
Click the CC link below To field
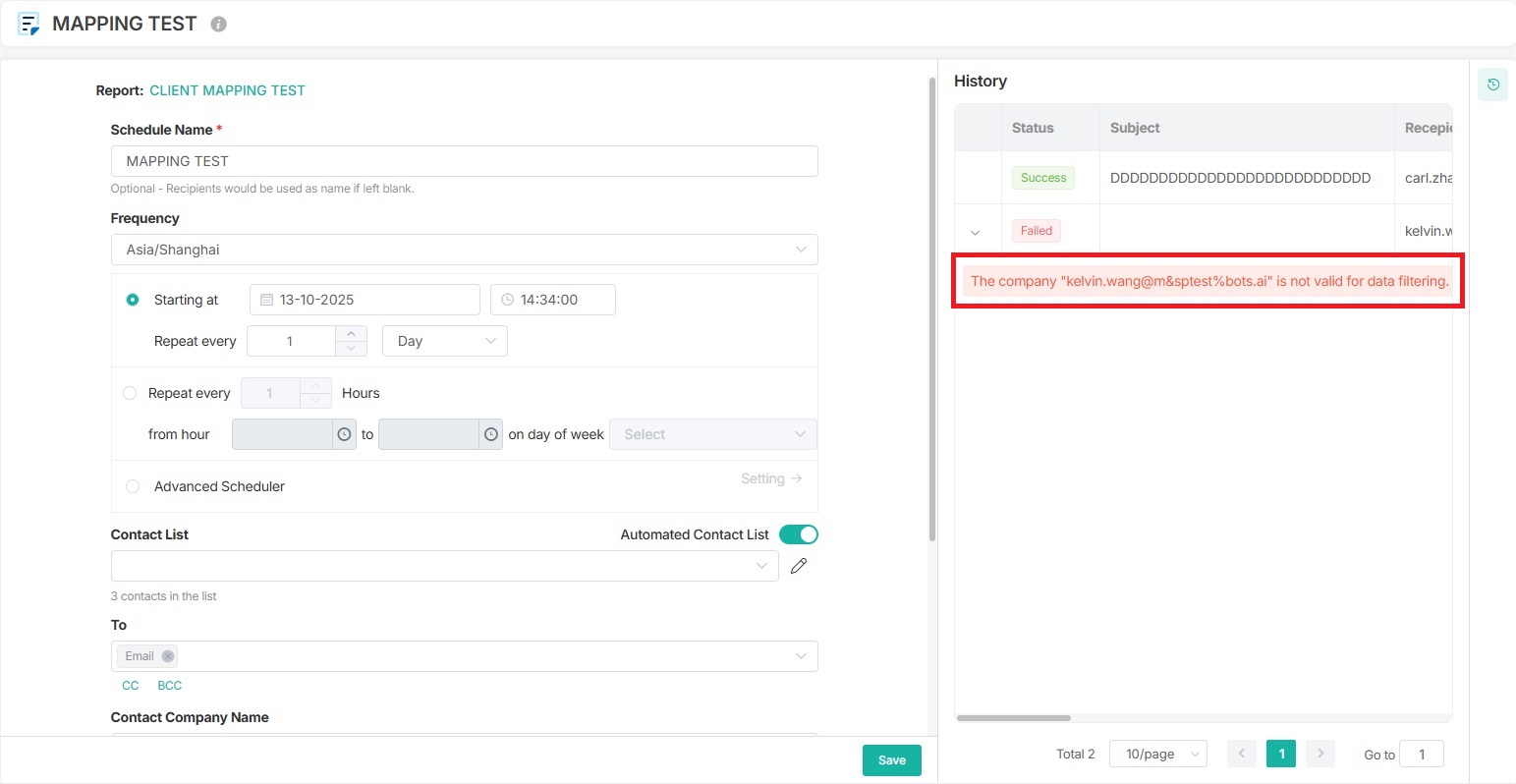click(131, 686)
